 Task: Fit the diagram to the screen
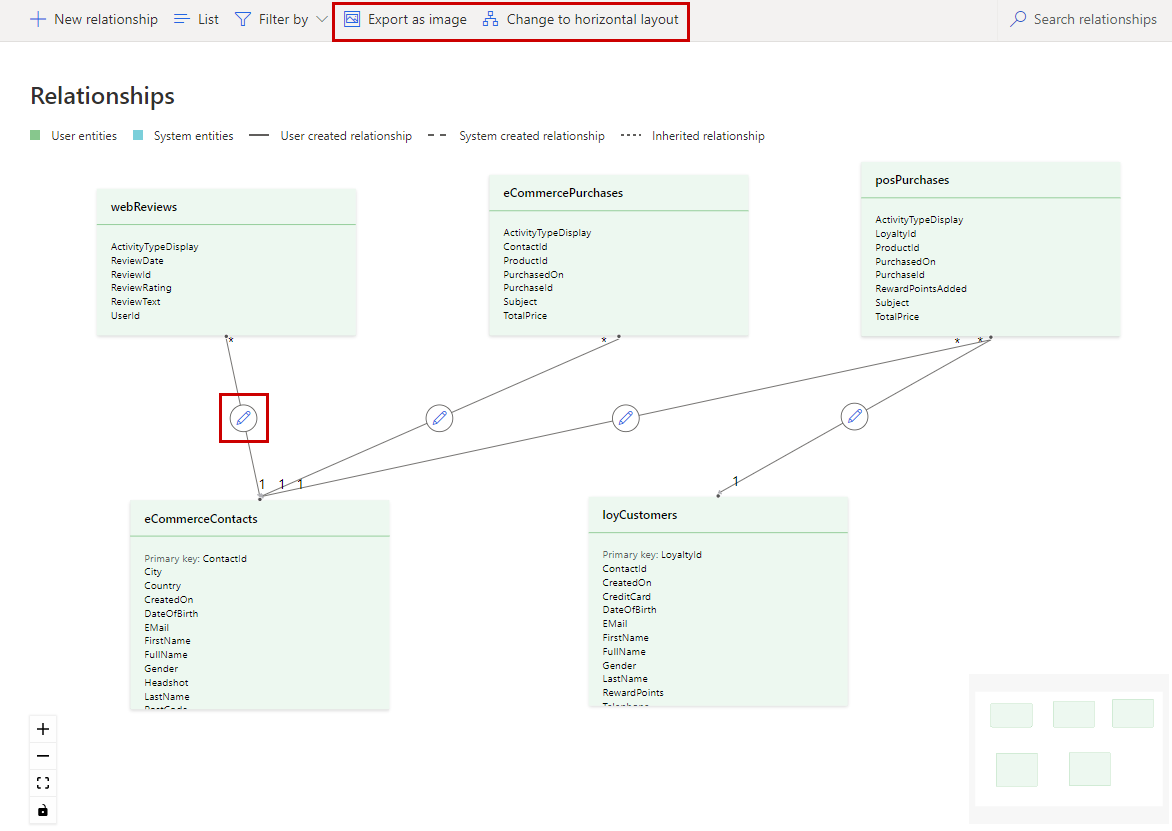pos(42,782)
